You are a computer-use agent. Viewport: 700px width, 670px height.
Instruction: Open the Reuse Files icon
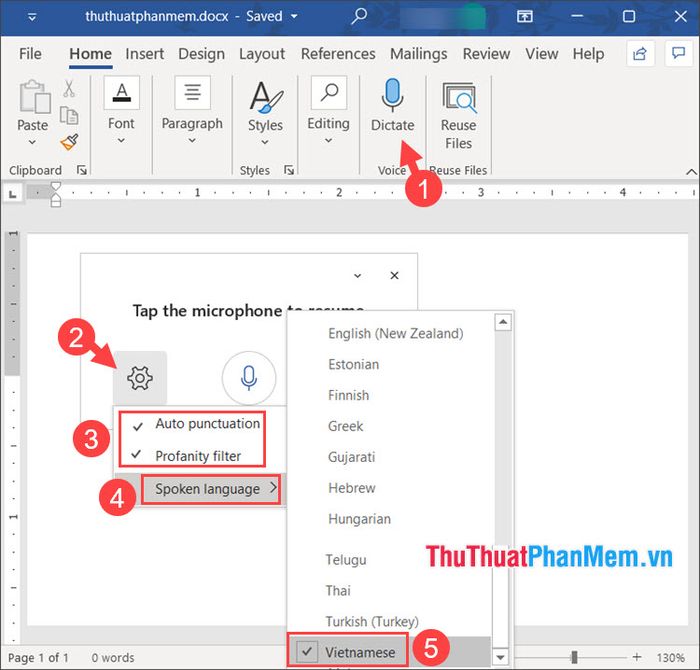(x=459, y=97)
